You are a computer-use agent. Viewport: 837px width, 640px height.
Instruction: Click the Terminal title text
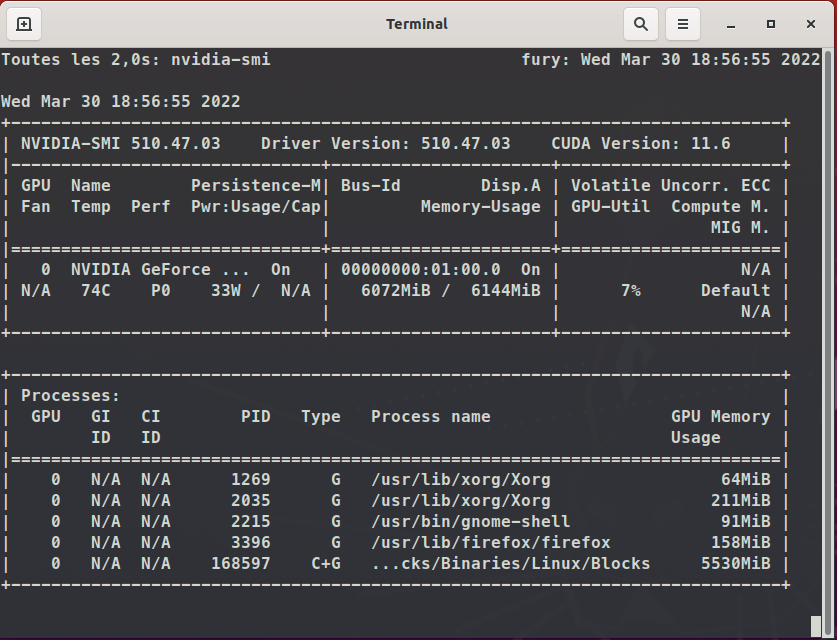click(x=417, y=24)
